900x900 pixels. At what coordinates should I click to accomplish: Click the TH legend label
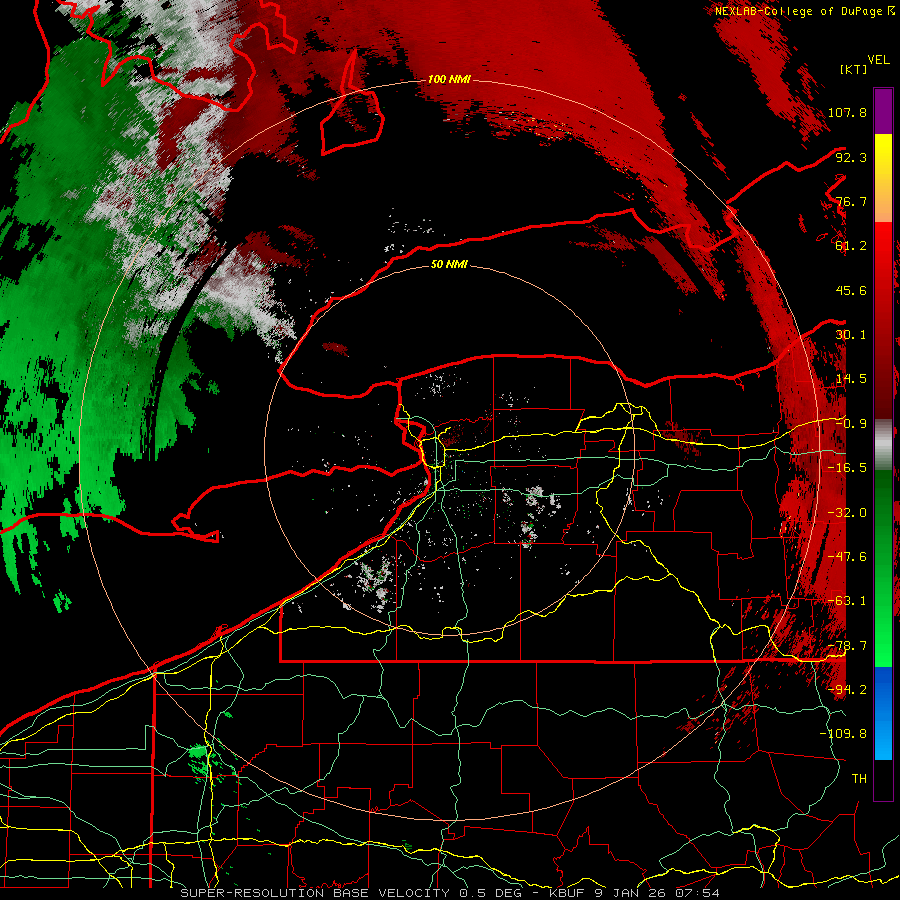click(x=859, y=779)
